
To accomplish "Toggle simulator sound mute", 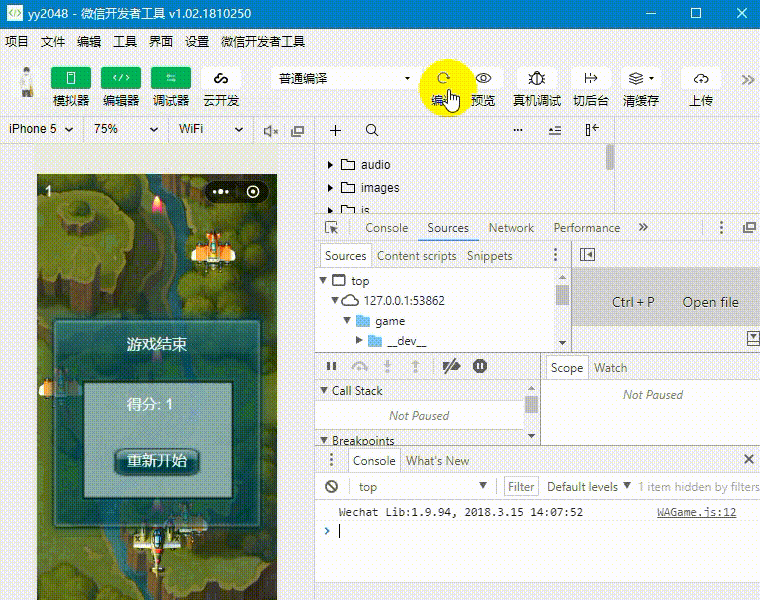I will click(x=270, y=130).
